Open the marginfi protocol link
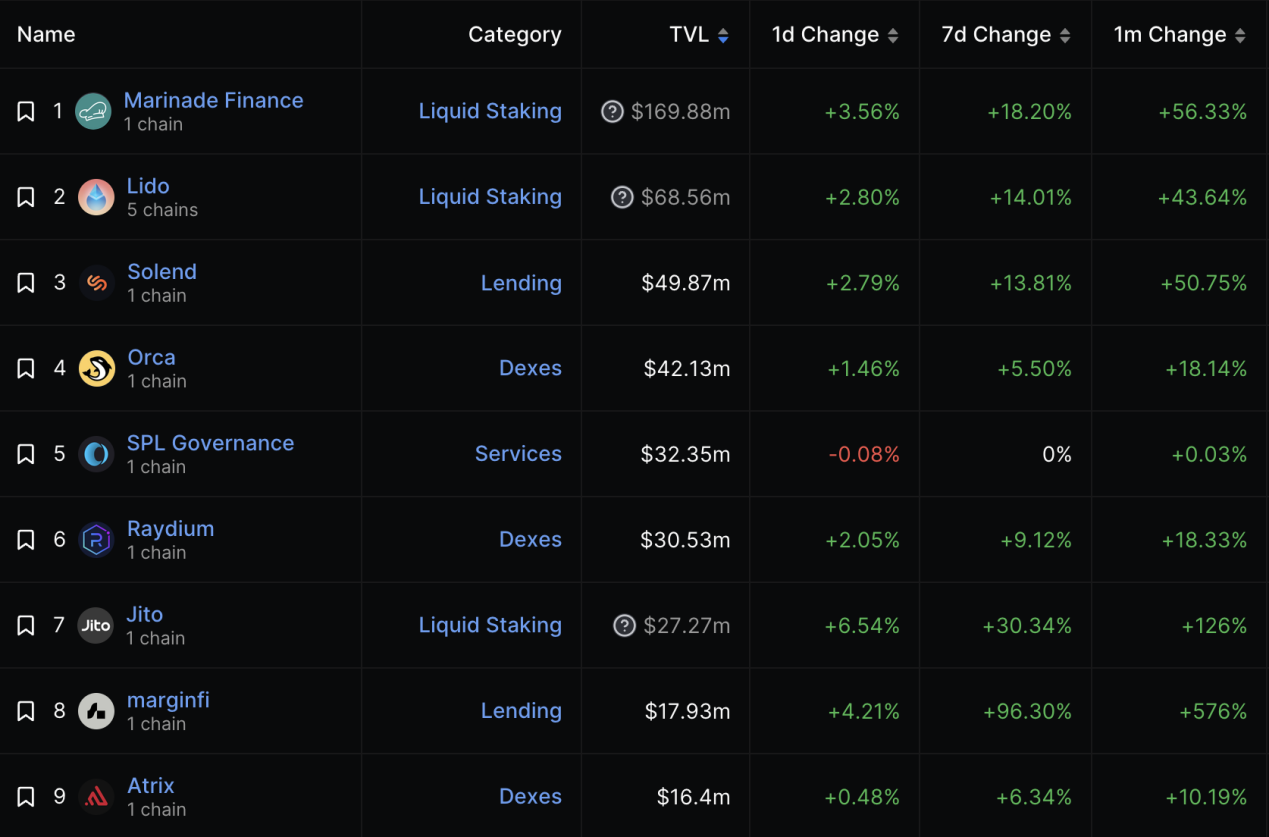Image resolution: width=1269 pixels, height=837 pixels. (x=168, y=700)
